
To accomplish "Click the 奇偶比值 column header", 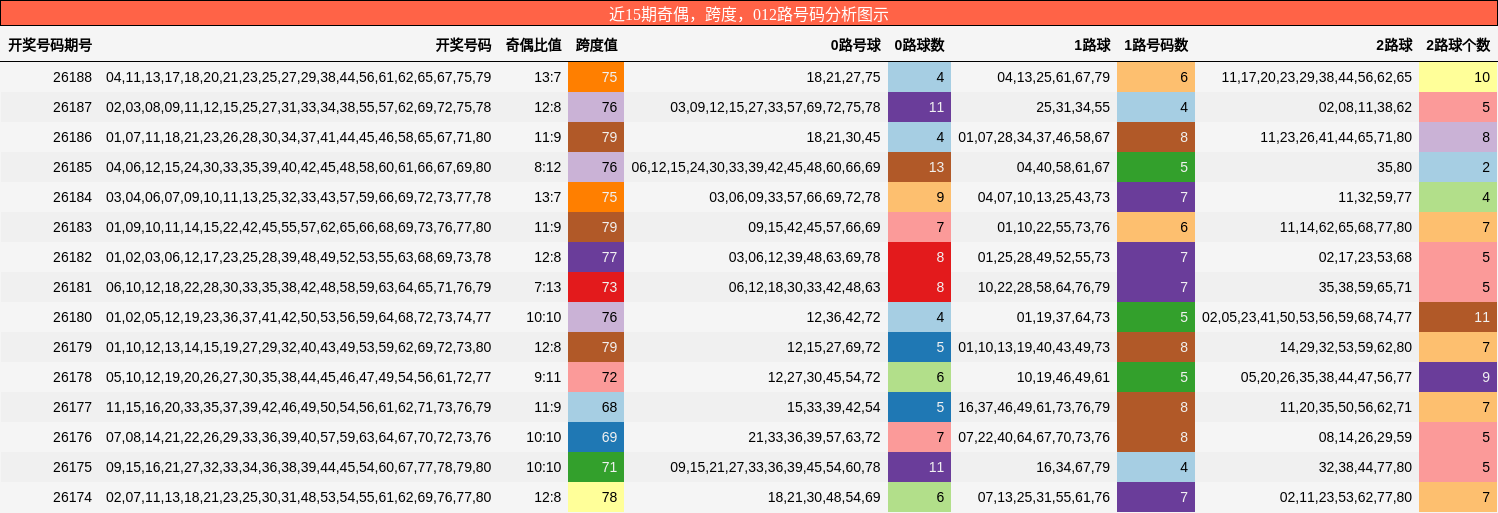I will tap(533, 45).
